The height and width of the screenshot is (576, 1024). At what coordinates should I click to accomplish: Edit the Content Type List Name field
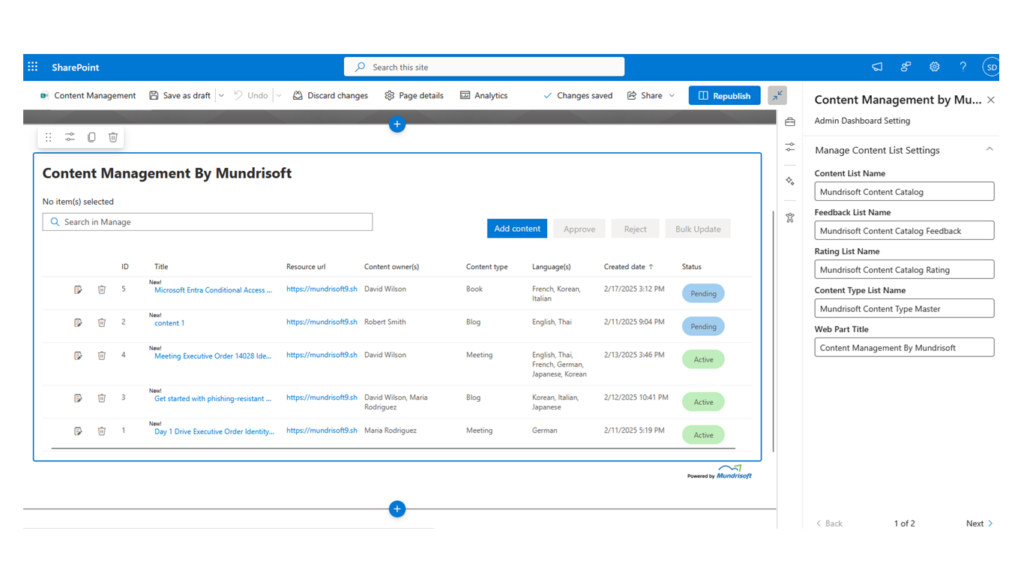[x=904, y=308]
